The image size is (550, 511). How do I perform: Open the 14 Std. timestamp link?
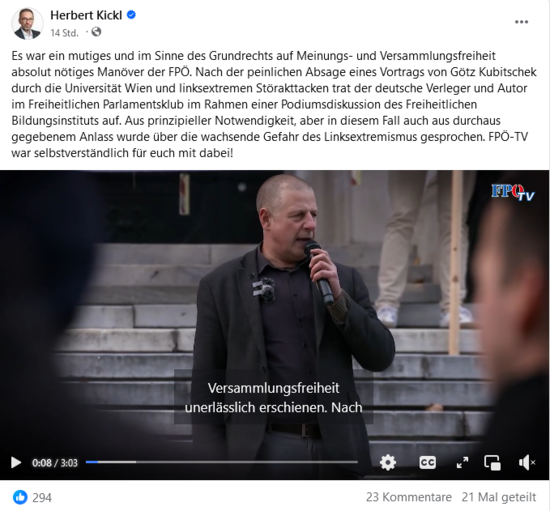coord(64,33)
